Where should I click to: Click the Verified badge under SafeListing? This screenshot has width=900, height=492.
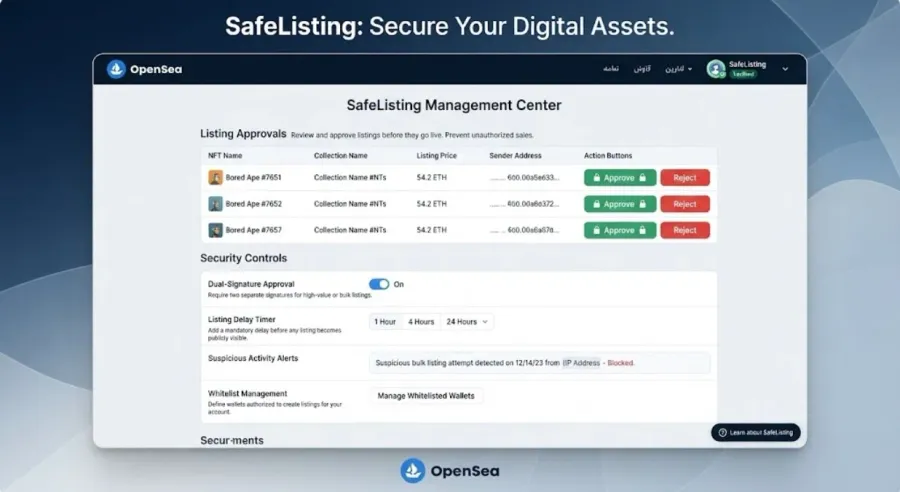pyautogui.click(x=743, y=74)
